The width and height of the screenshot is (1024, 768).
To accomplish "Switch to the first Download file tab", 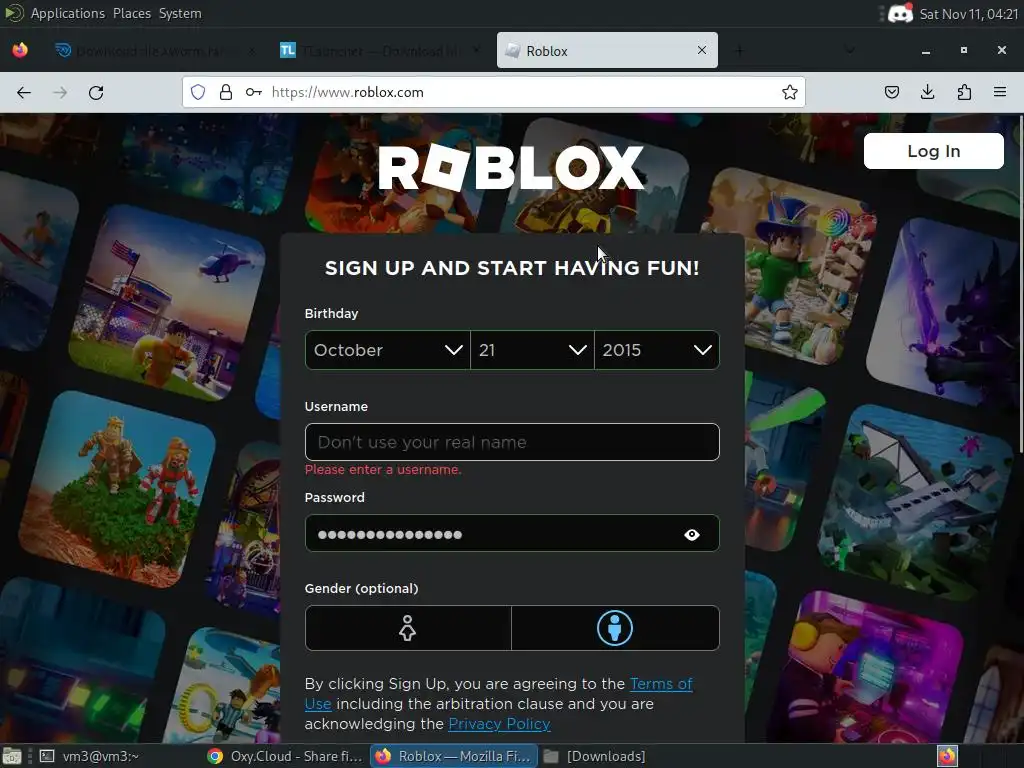I will (x=155, y=50).
